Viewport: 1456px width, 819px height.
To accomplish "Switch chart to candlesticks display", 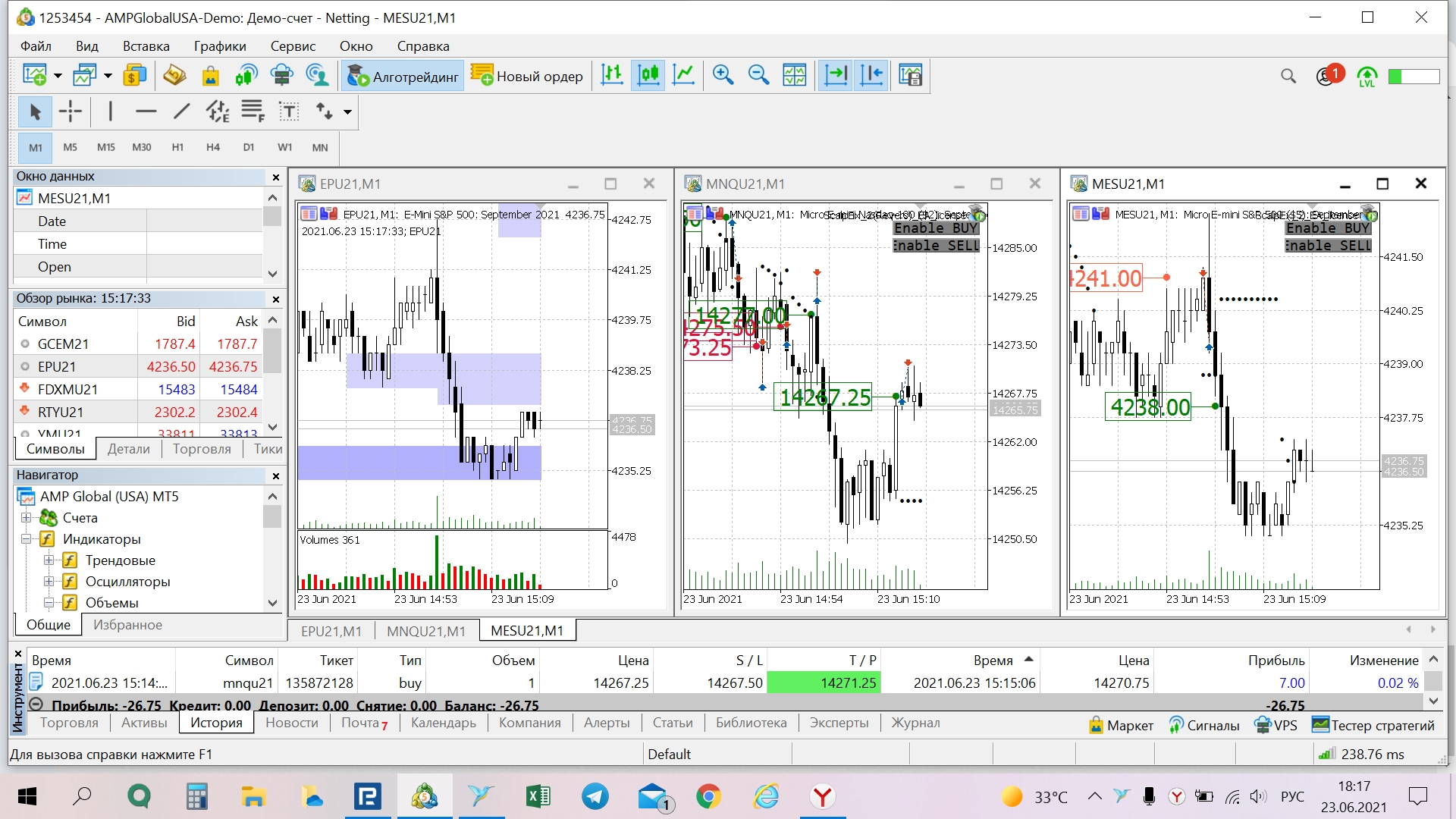I will (x=648, y=75).
